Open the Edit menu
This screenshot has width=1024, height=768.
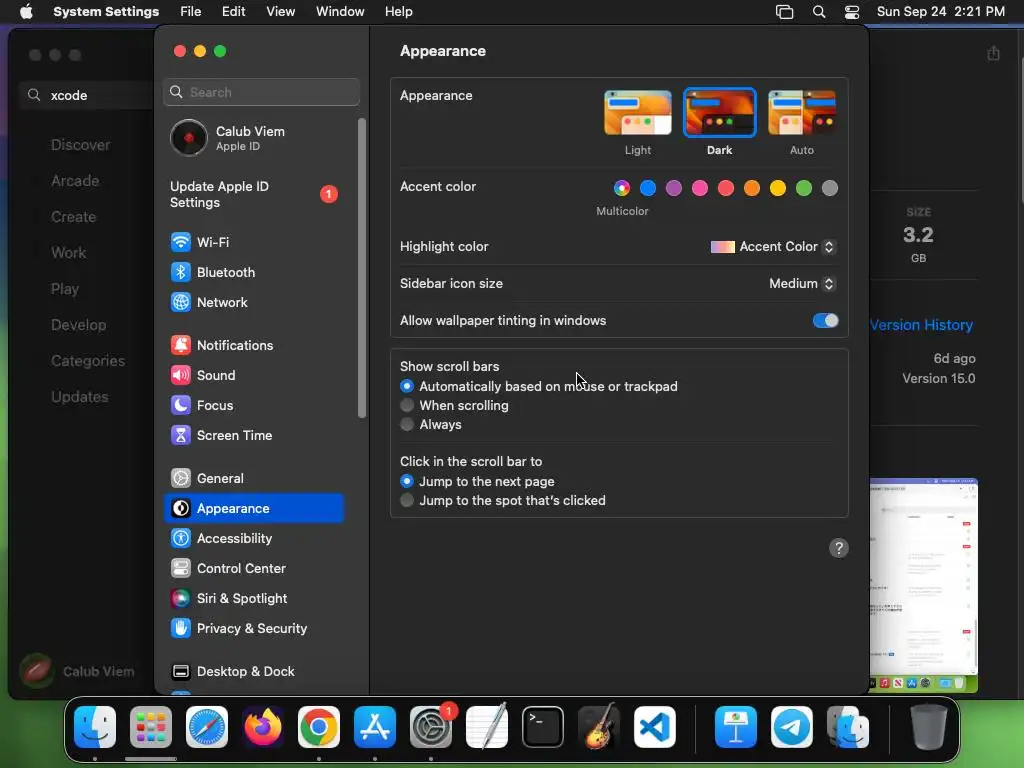pos(233,12)
